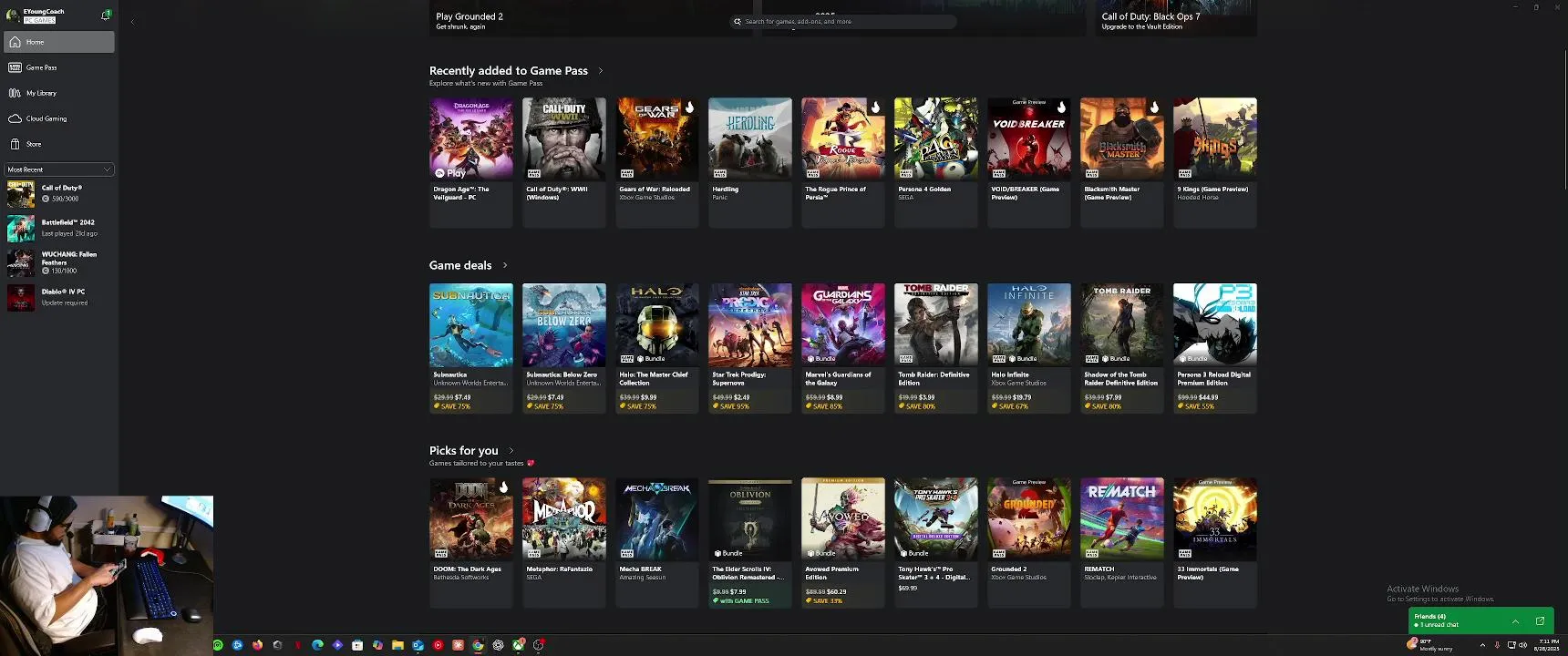Open the Persona 4 Golden tile

click(936, 162)
